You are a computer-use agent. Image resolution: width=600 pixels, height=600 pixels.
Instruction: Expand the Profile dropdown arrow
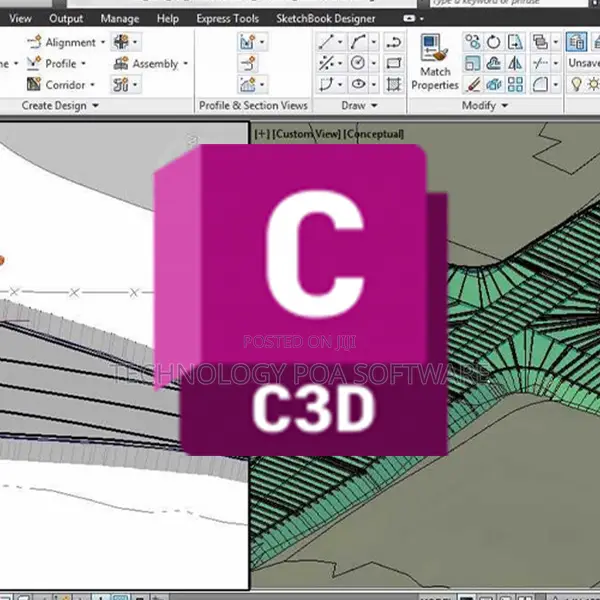[83, 64]
